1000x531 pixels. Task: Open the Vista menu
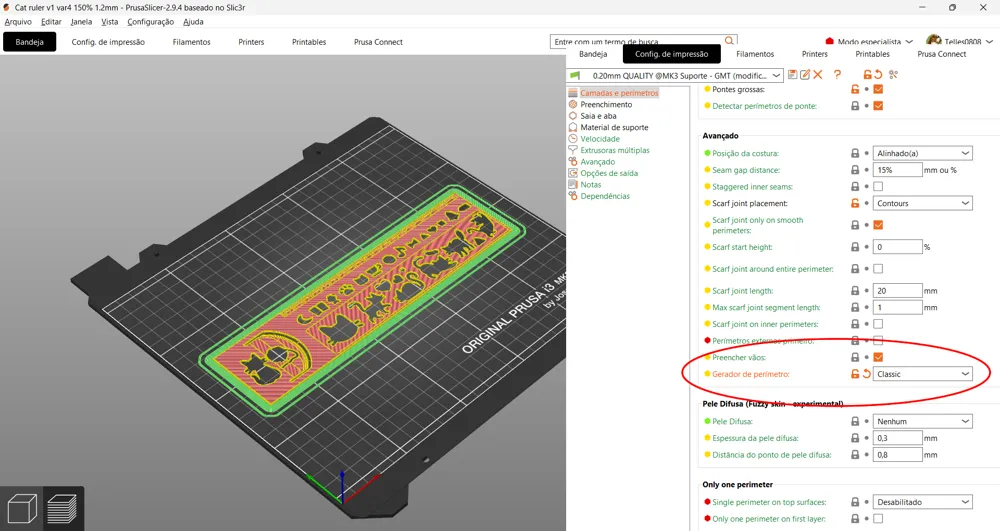(110, 22)
